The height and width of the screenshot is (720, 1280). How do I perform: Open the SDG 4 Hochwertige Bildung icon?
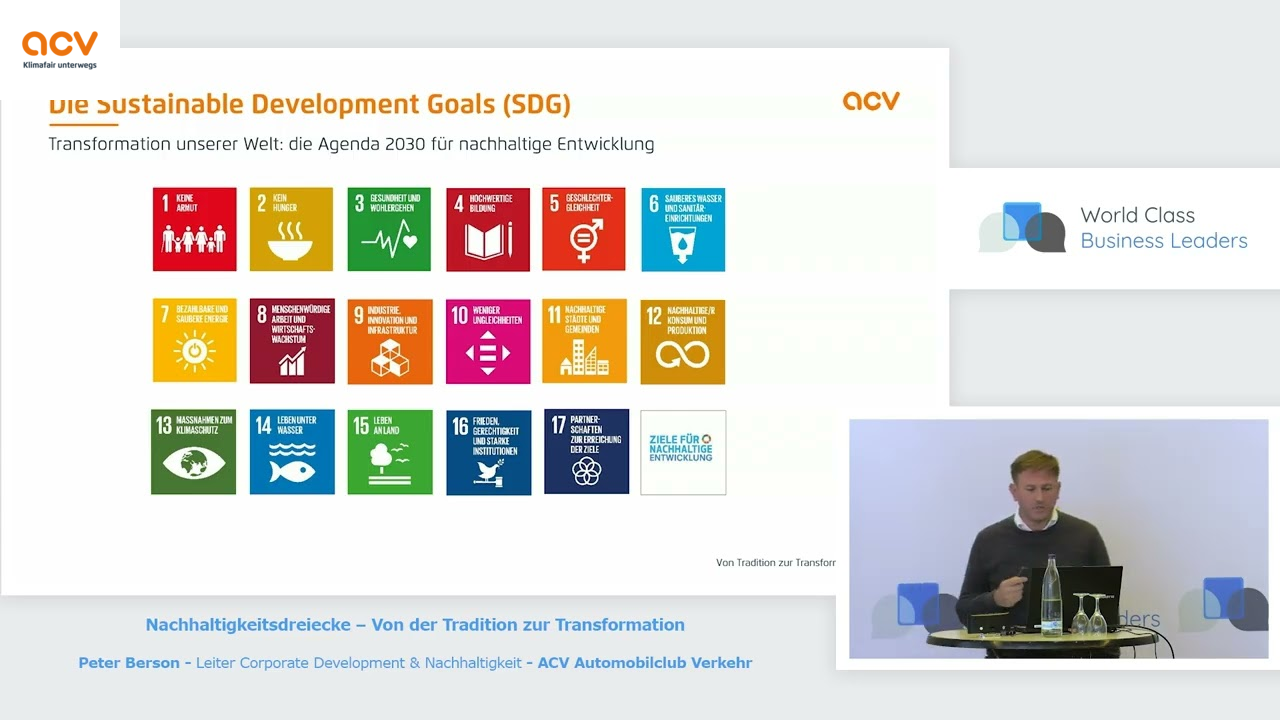tap(487, 229)
